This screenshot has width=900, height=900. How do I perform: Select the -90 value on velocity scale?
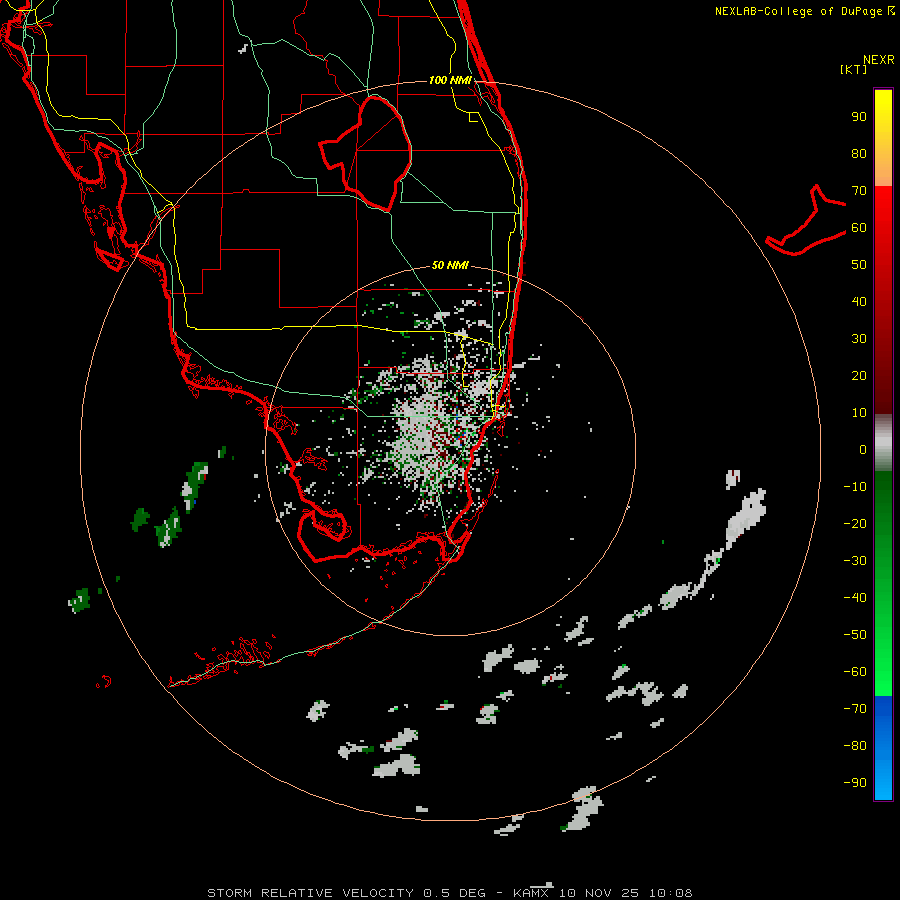[x=855, y=783]
